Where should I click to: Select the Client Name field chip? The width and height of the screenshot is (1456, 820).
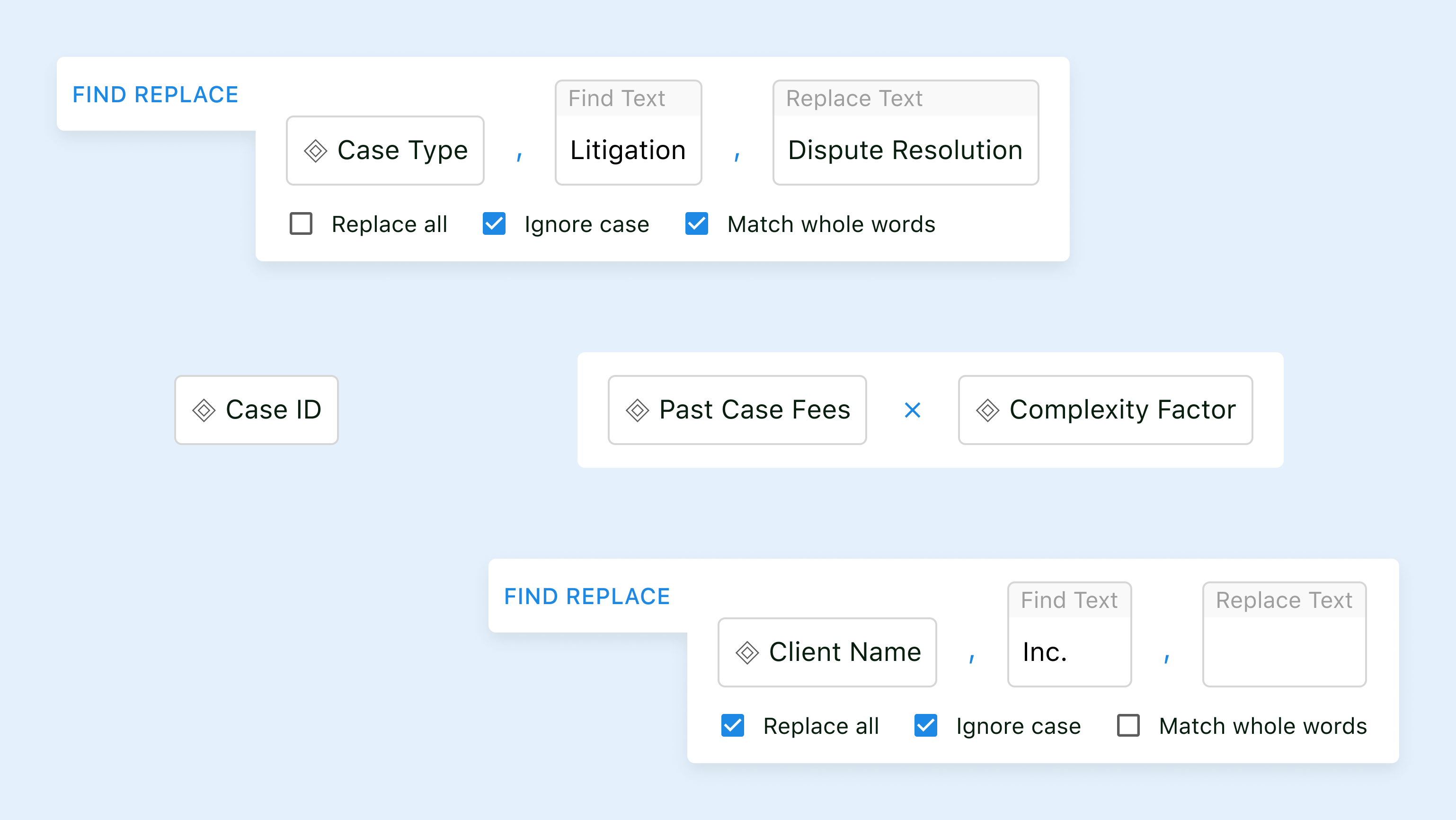point(827,652)
